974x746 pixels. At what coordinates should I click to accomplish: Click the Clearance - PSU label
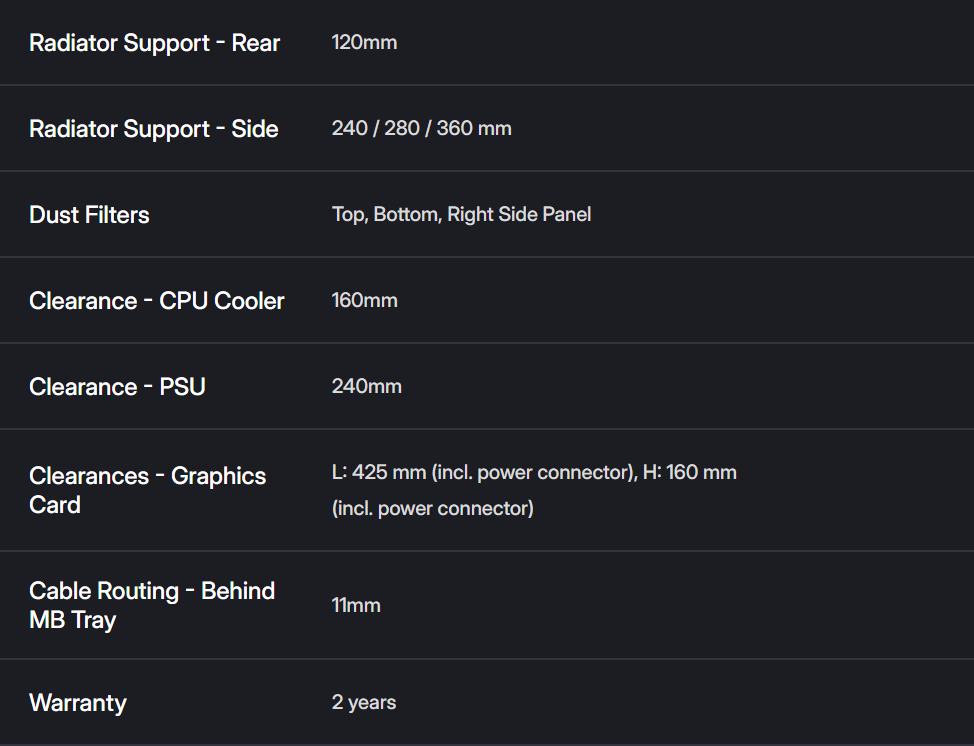[x=117, y=387]
